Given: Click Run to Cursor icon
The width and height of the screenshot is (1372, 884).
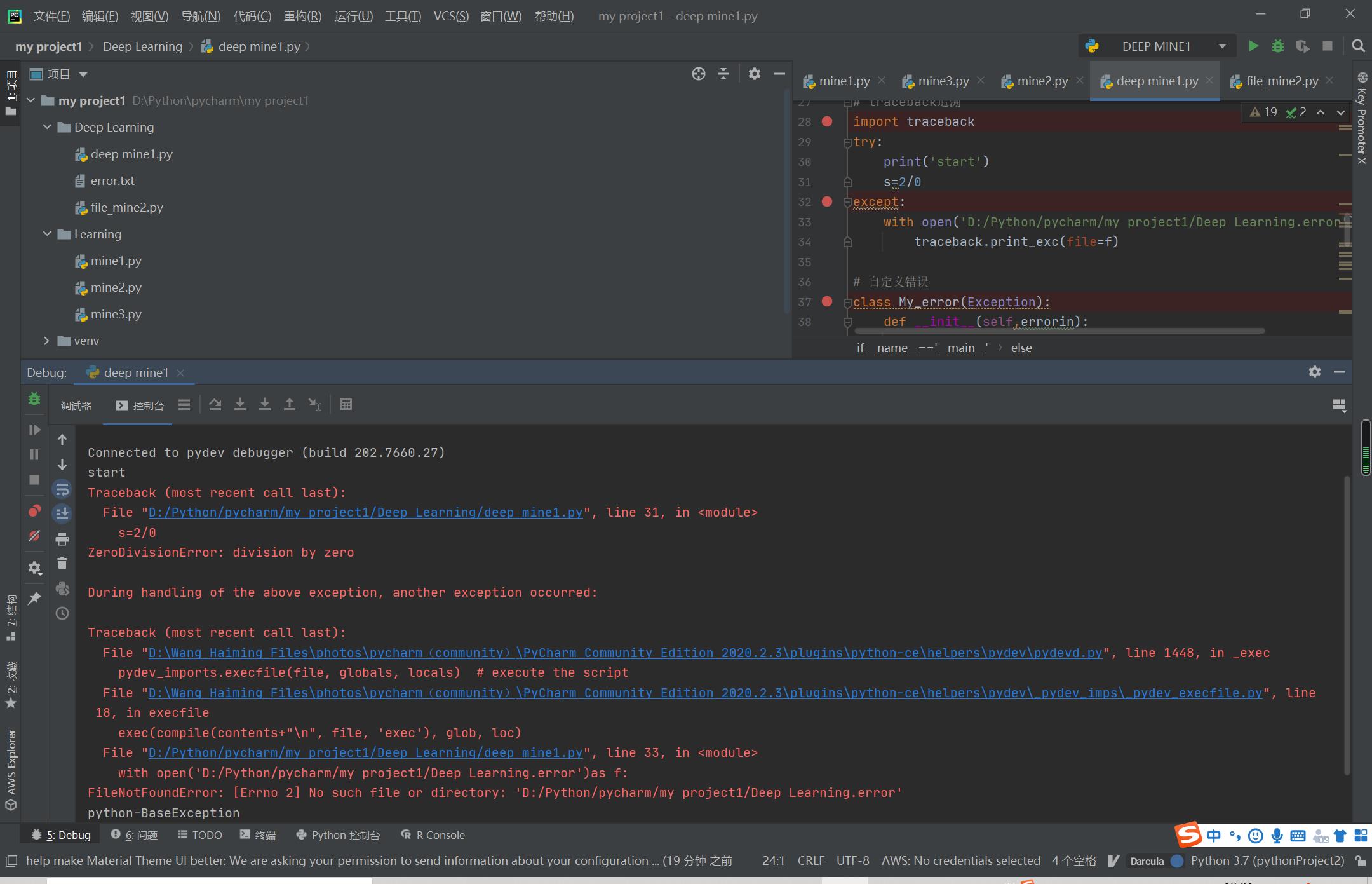Looking at the screenshot, I should pyautogui.click(x=314, y=404).
